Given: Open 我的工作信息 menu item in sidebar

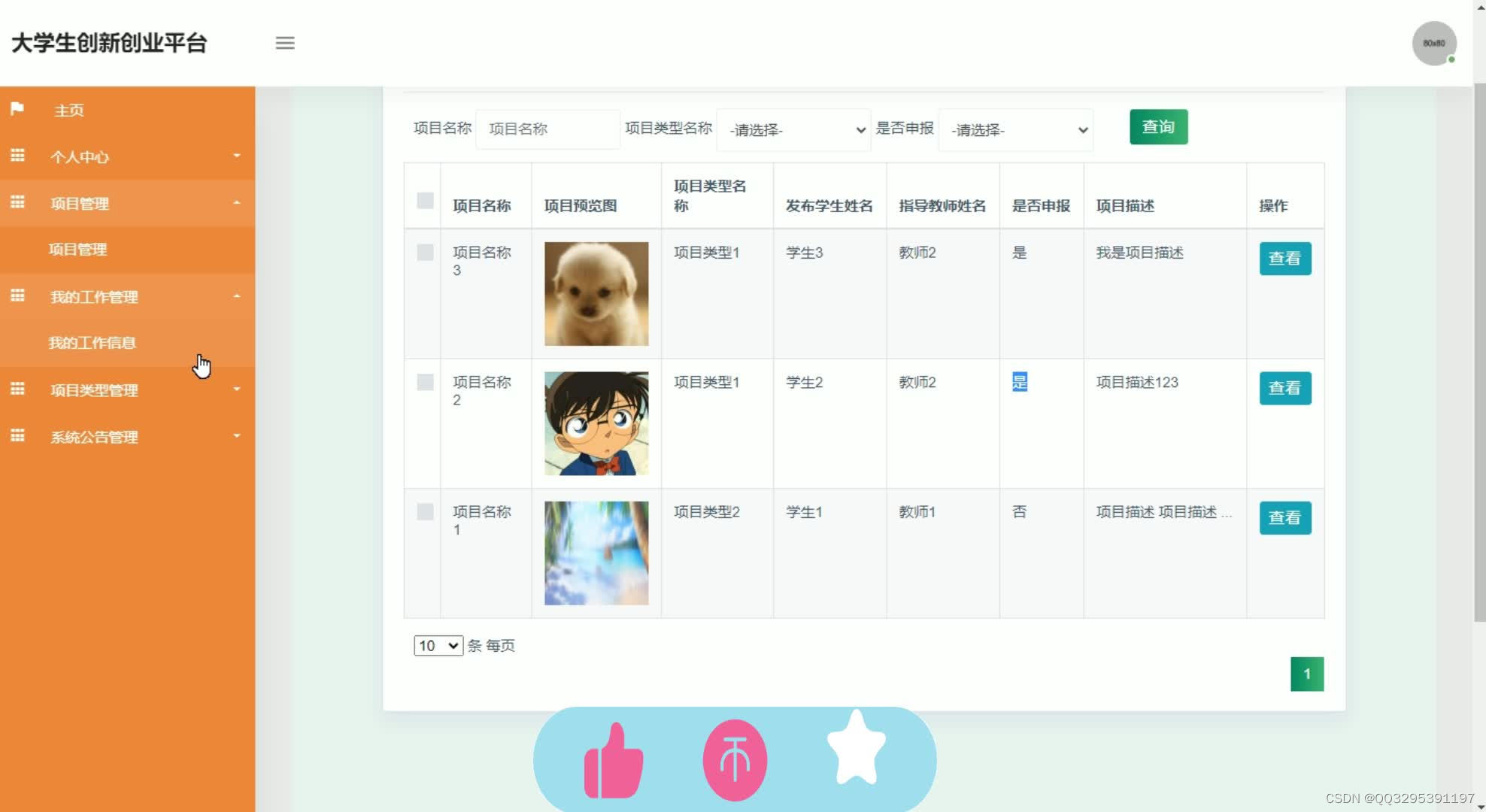Looking at the screenshot, I should pyautogui.click(x=93, y=342).
